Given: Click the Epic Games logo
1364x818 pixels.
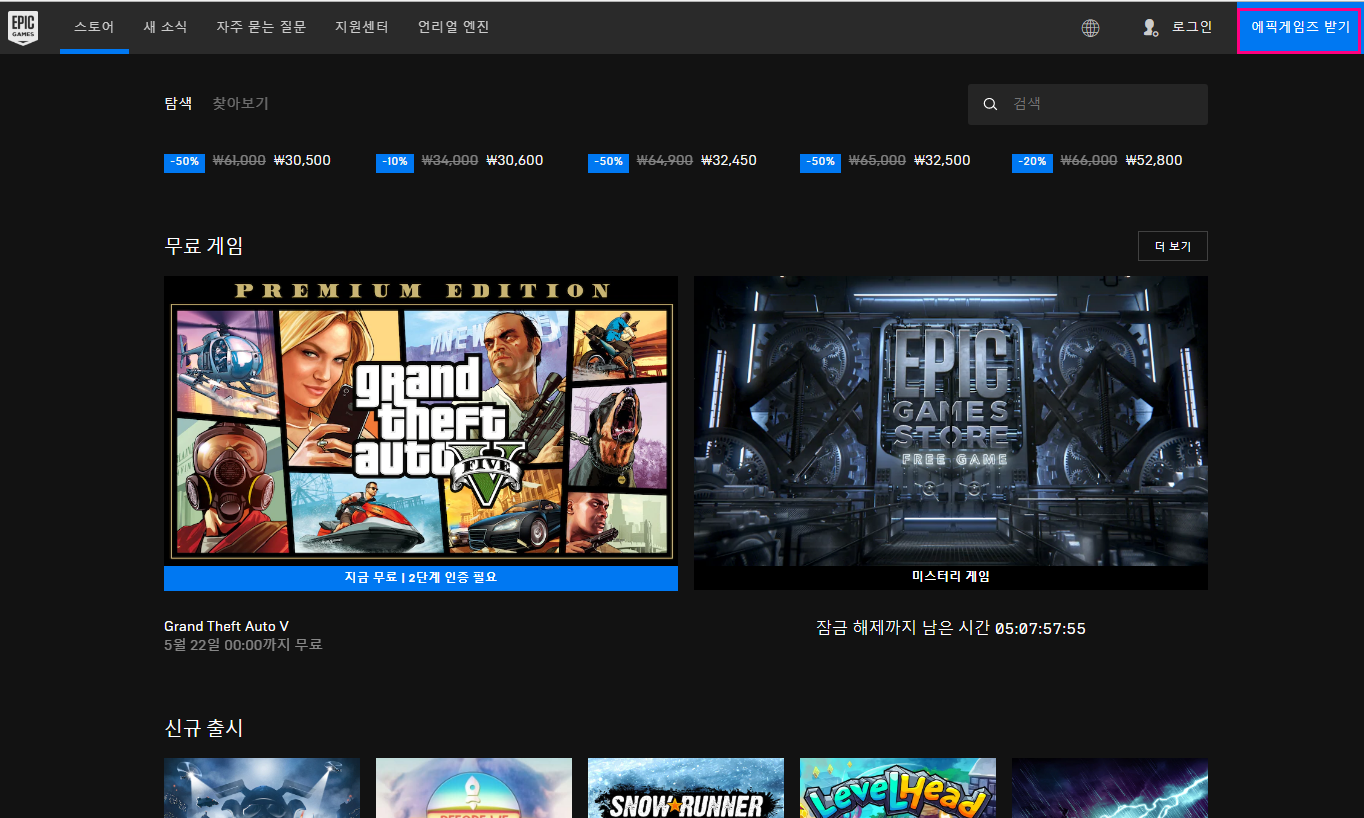Looking at the screenshot, I should pos(23,28).
